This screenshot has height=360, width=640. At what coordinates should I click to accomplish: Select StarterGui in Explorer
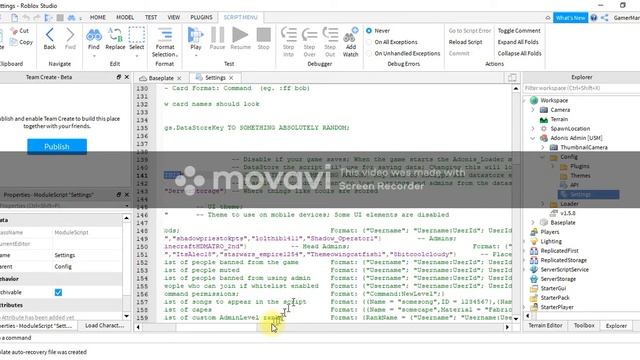tap(553, 288)
